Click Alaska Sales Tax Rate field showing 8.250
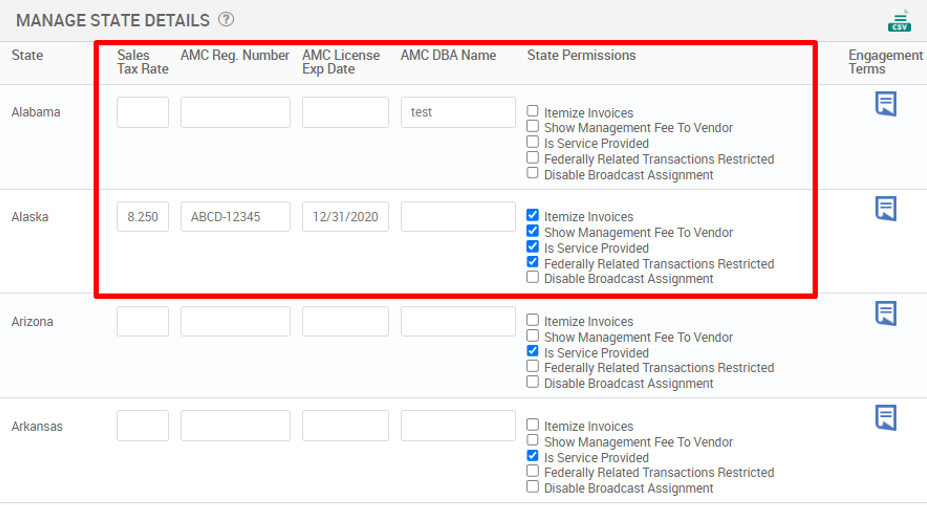 pos(142,216)
